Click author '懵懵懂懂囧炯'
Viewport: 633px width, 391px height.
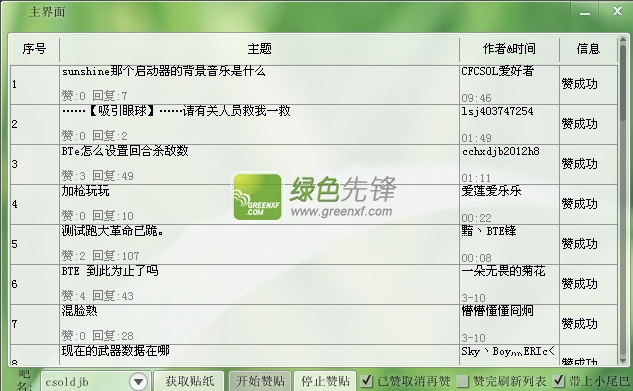[x=498, y=311]
